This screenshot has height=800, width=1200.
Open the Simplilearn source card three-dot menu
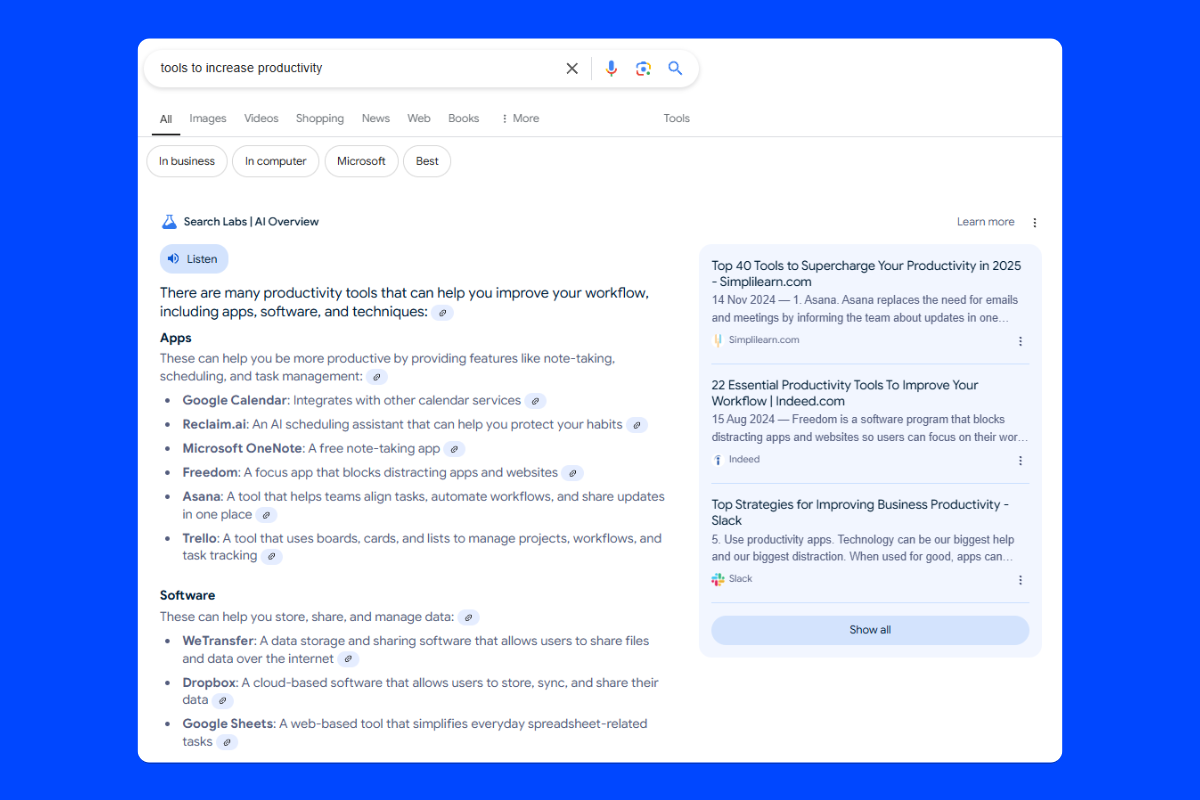(1021, 341)
